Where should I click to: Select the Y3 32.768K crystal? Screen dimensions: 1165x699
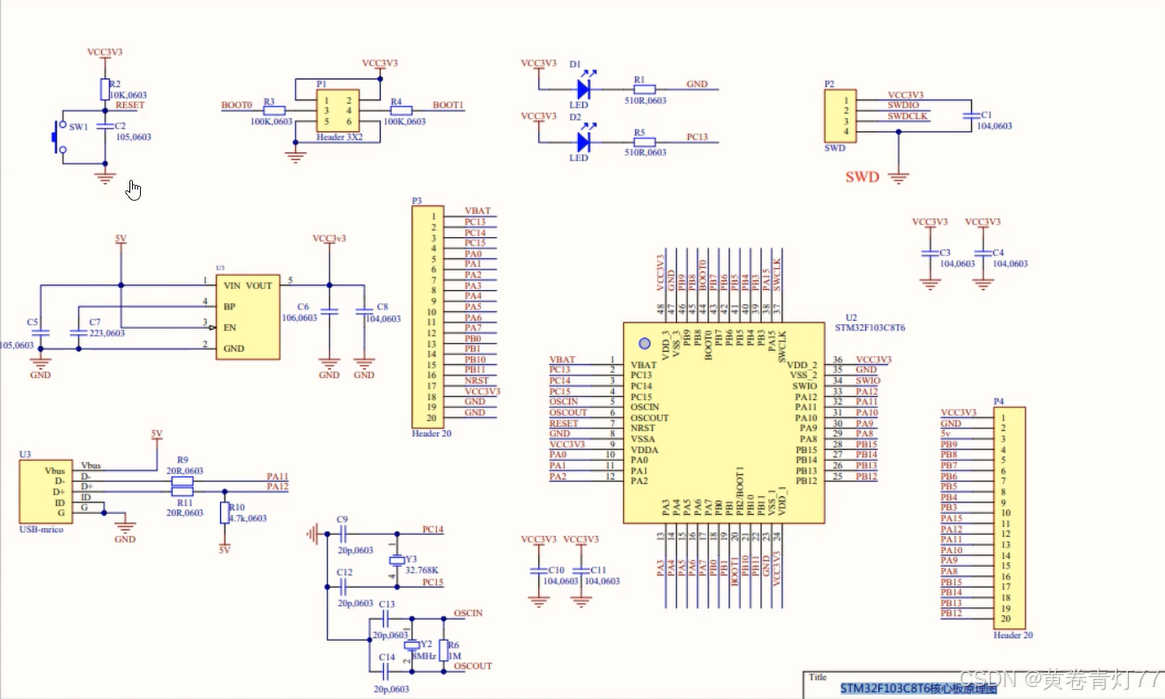(397, 560)
